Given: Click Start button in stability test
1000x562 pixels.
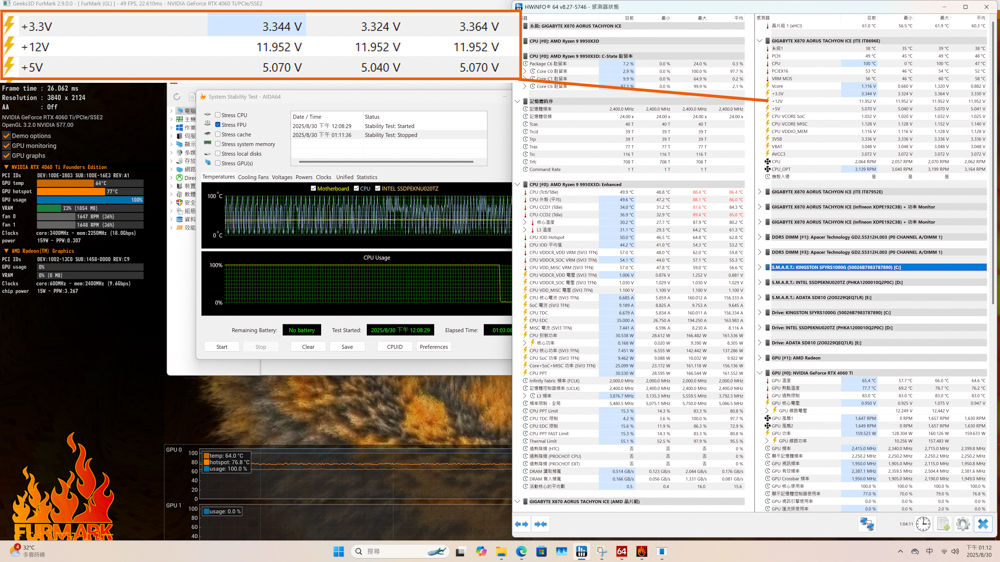Looking at the screenshot, I should tap(222, 346).
